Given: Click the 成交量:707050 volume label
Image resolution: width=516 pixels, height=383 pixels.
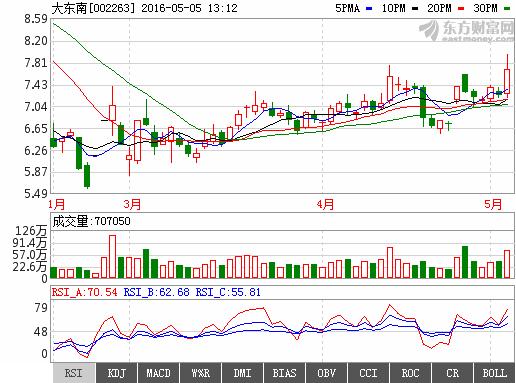Looking at the screenshot, I should tap(91, 221).
